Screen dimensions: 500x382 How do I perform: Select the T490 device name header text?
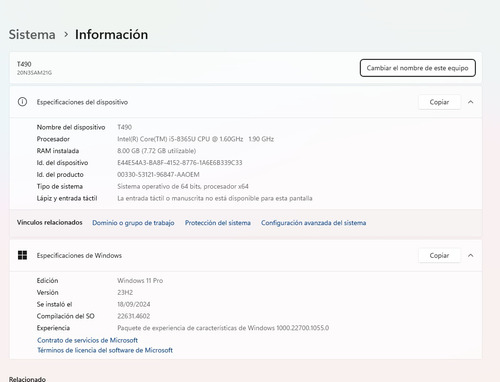click(24, 64)
